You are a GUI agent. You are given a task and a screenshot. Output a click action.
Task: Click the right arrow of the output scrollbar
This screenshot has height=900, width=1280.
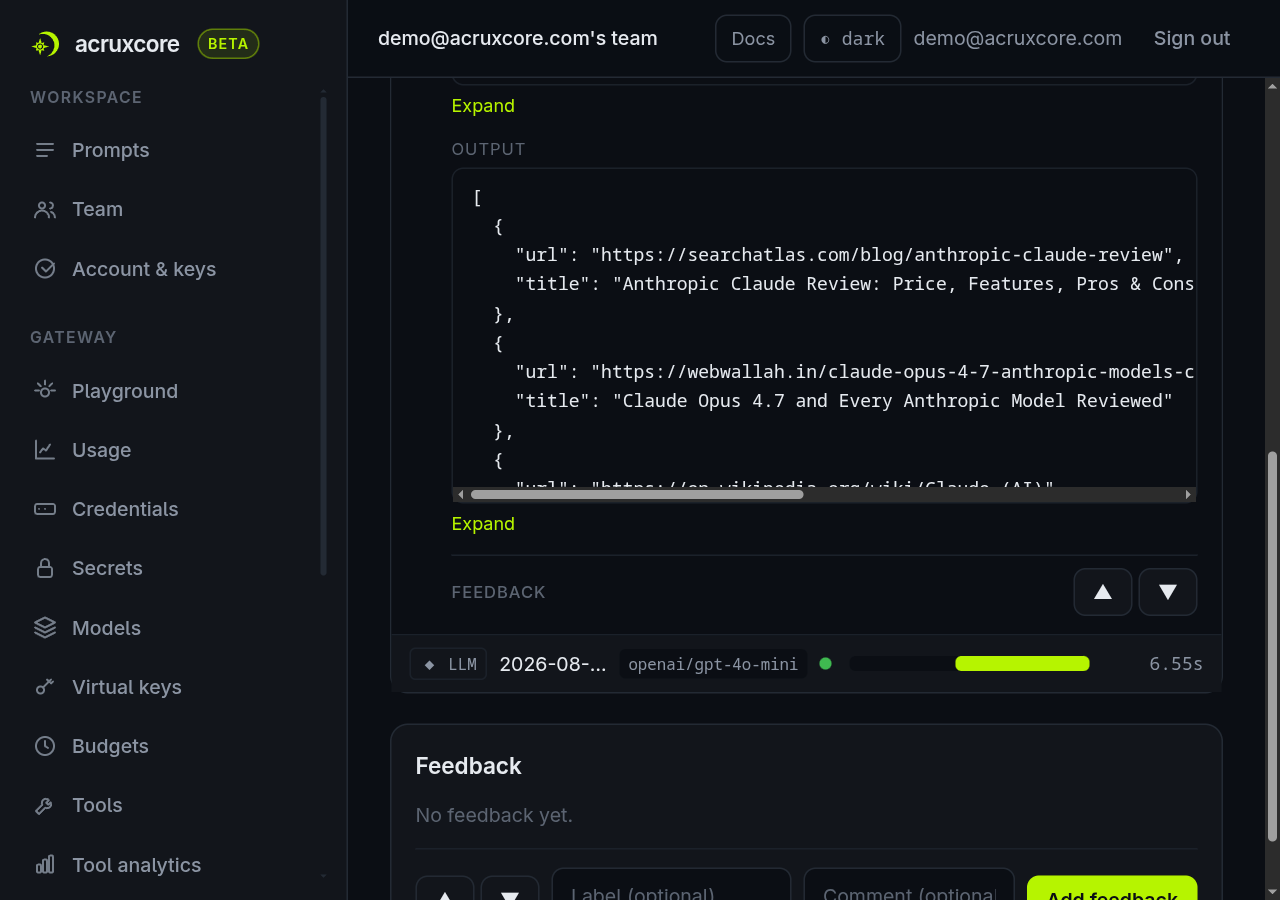click(1188, 494)
